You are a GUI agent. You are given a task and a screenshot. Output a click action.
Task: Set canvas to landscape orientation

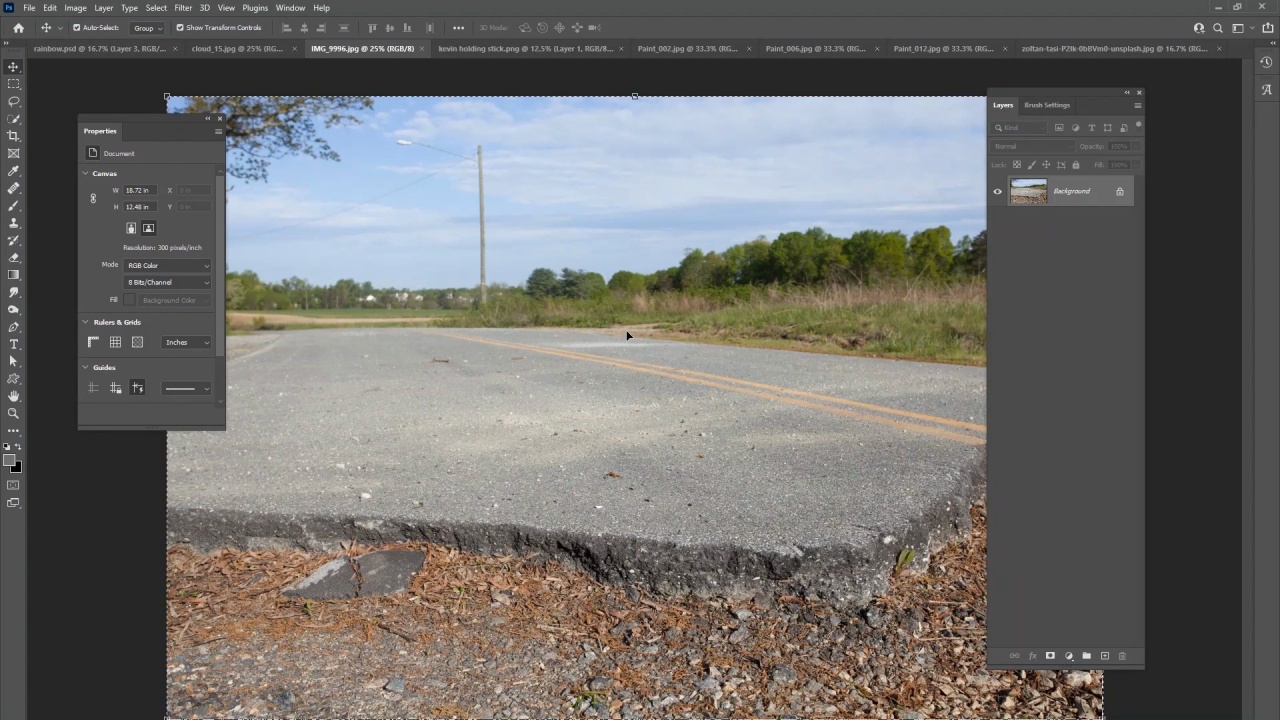tap(148, 228)
